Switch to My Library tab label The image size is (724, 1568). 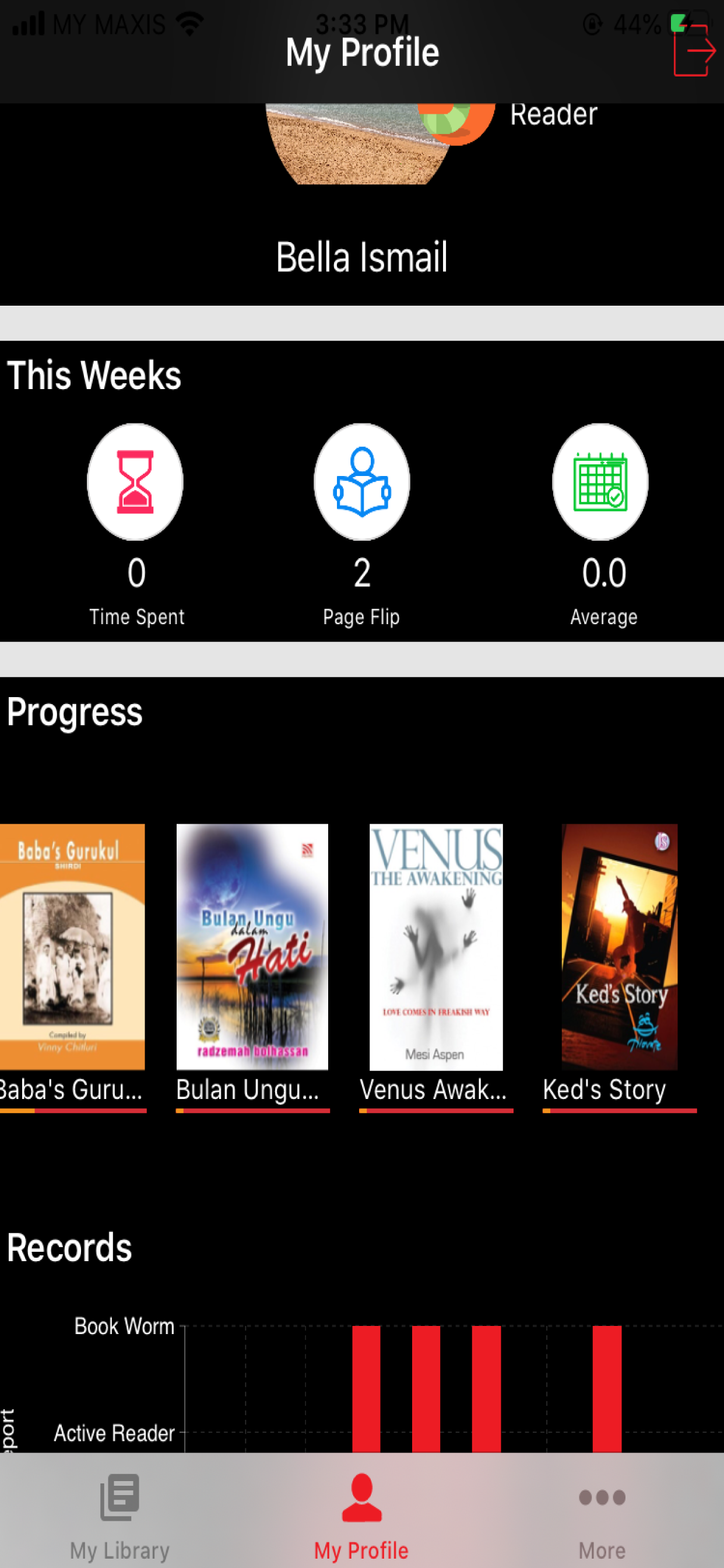[x=120, y=1550]
